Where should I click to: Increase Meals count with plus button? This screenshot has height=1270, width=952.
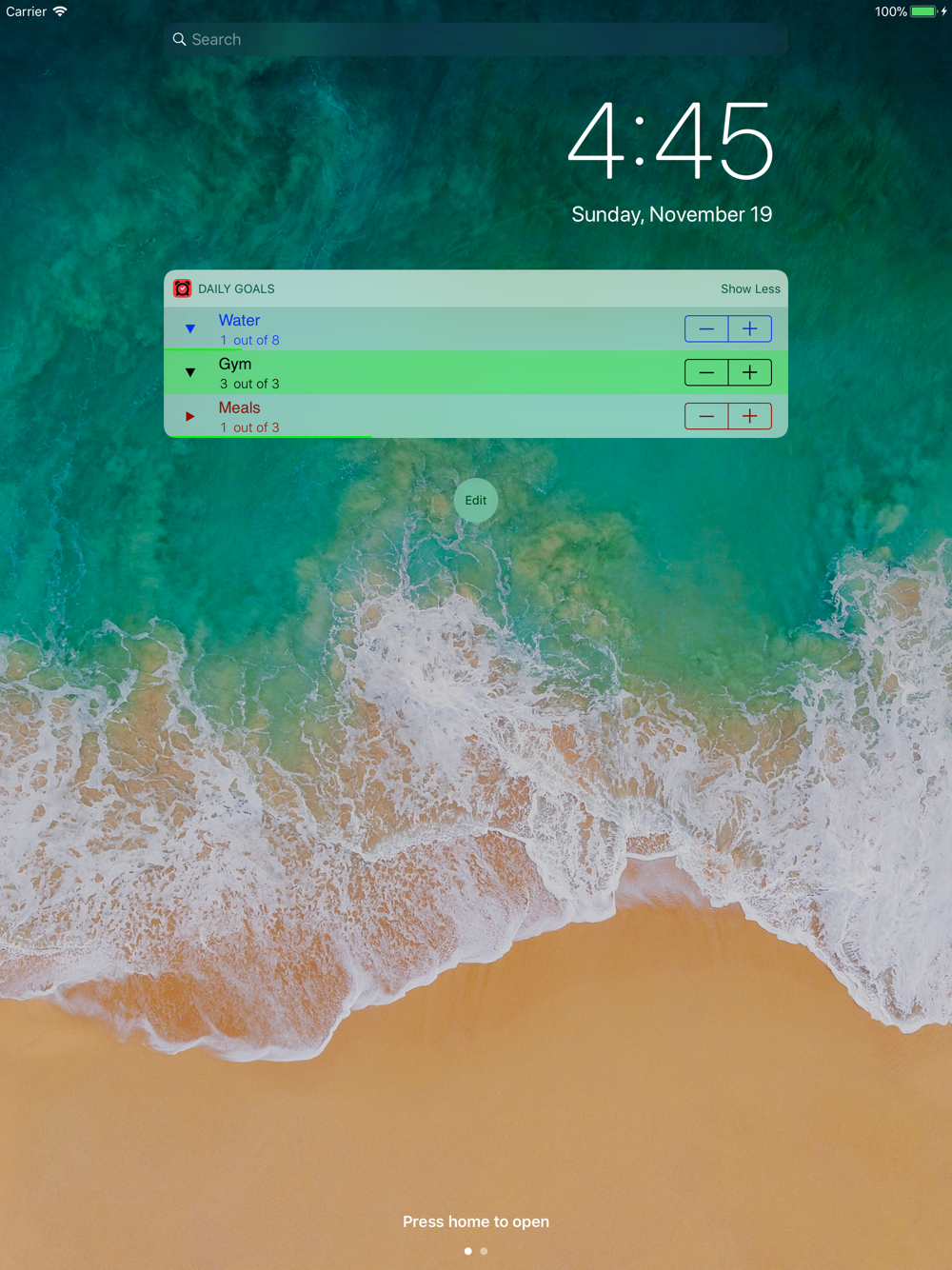750,416
